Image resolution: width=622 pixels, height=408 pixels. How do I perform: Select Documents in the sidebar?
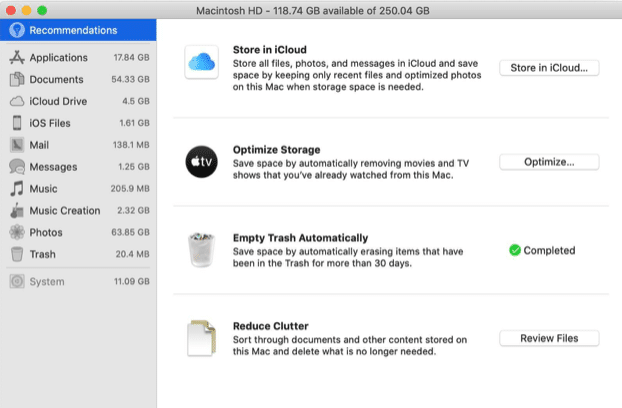[x=56, y=79]
